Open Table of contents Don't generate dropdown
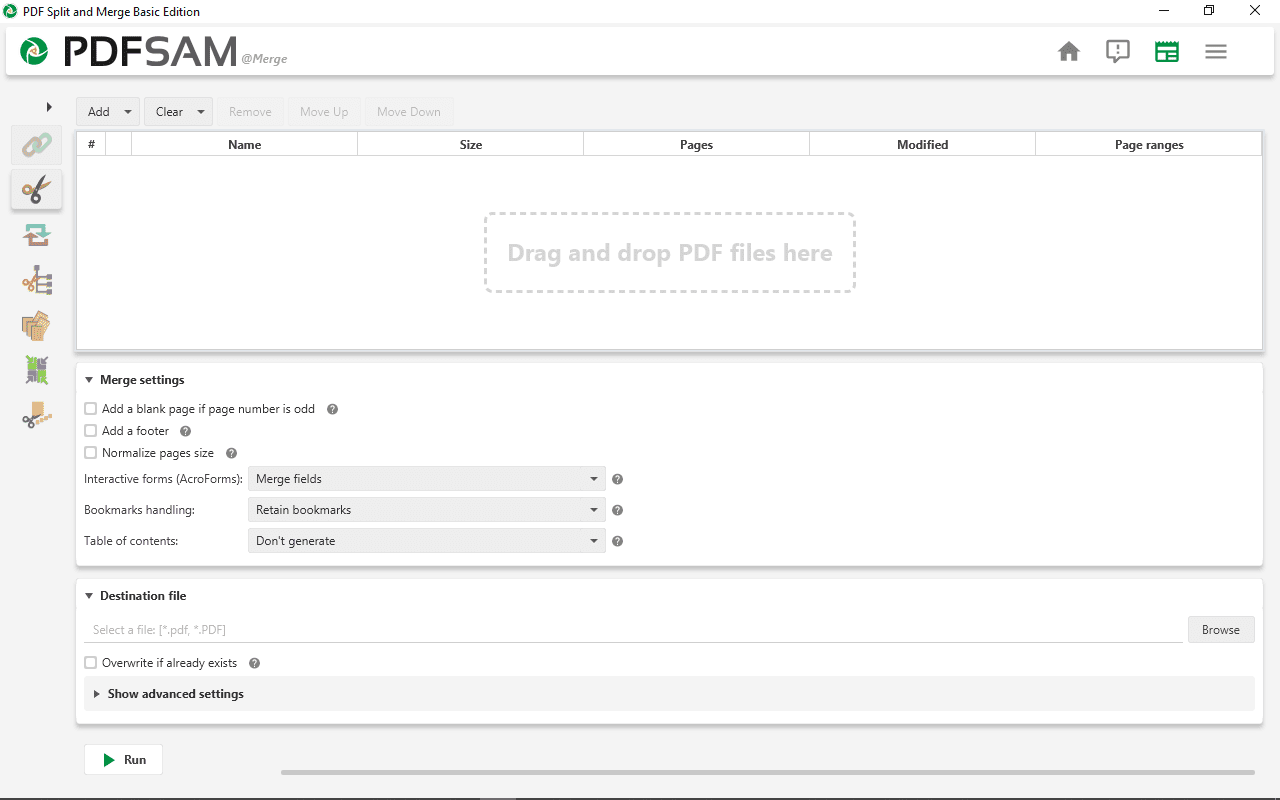Image resolution: width=1280 pixels, height=800 pixels. [x=427, y=541]
